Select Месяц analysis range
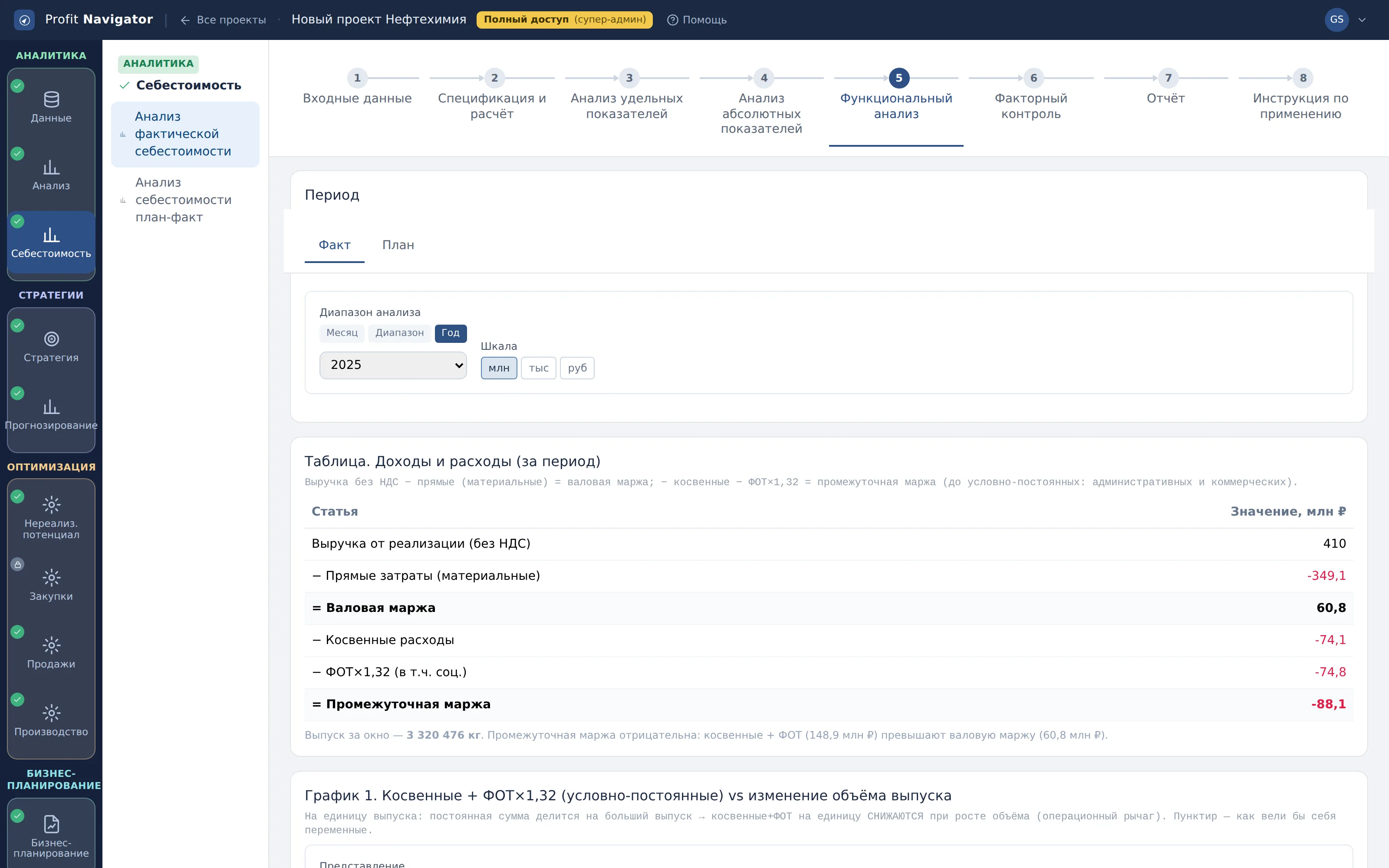The height and width of the screenshot is (868, 1389). pos(342,333)
